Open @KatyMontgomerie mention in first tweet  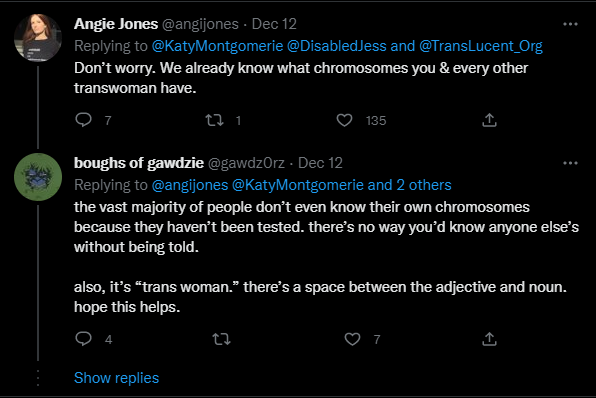pos(217,46)
